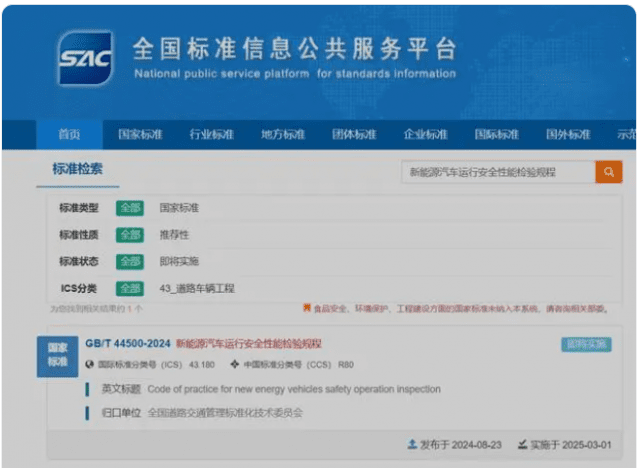Select 全部 filter for ICS分类
The image size is (639, 468).
130,288
